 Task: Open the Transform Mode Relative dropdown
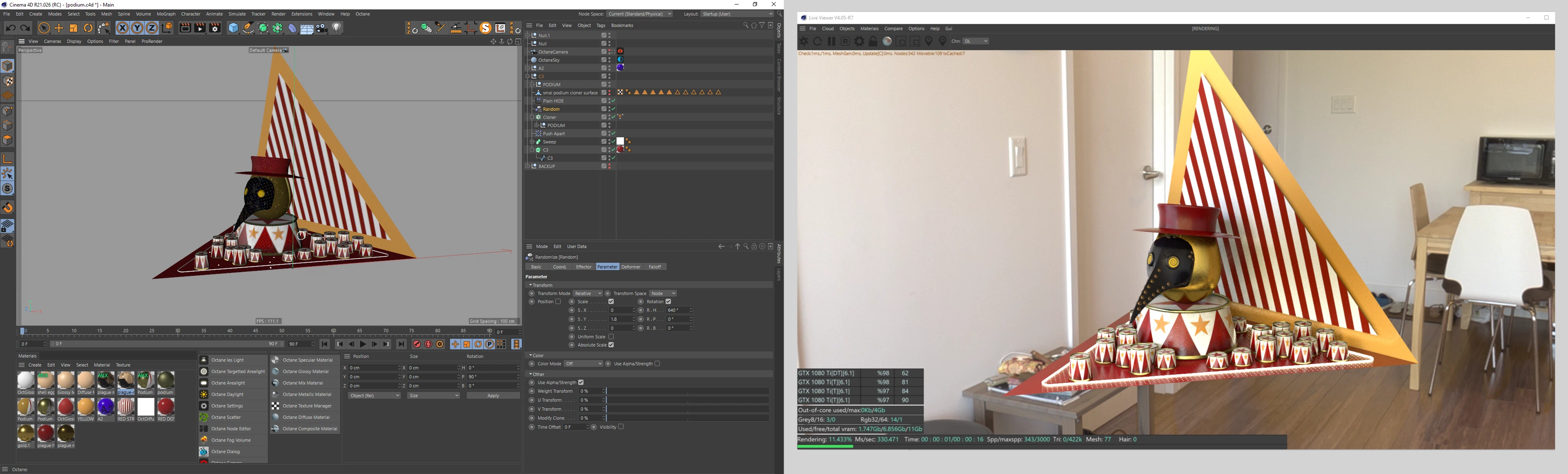click(x=588, y=294)
